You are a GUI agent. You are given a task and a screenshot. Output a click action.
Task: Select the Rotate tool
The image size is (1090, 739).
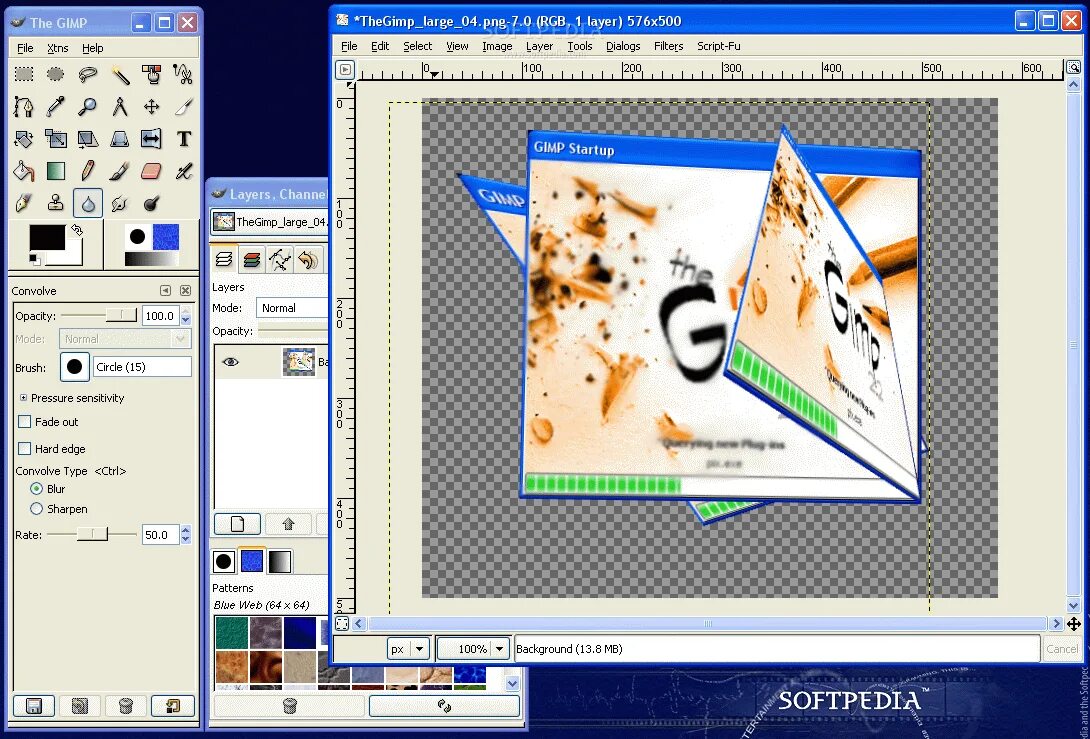[24, 138]
